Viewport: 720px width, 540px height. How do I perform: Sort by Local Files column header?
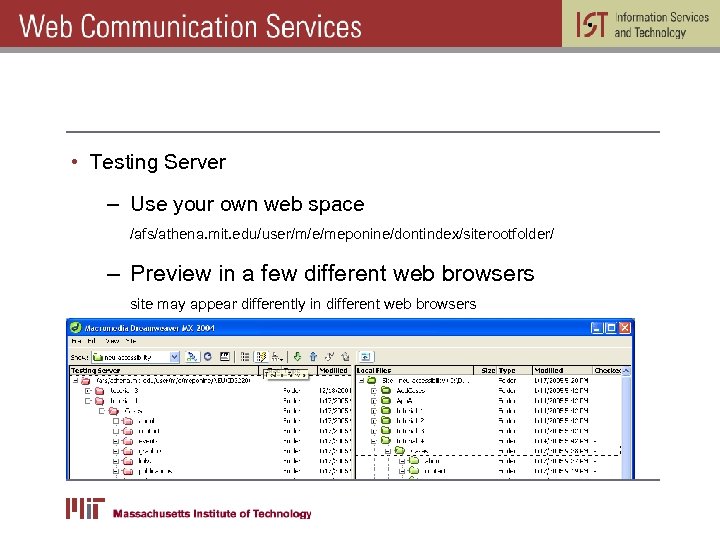tap(415, 370)
